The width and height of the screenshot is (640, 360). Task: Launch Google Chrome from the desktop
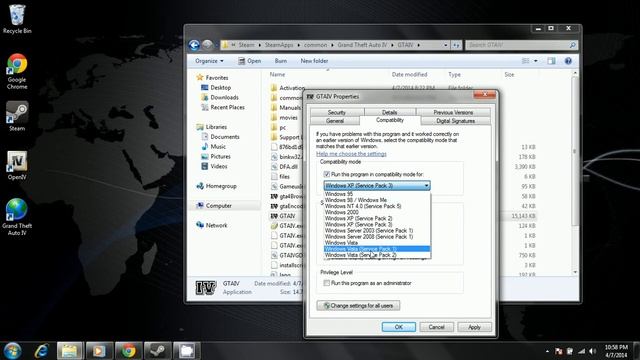pos(17,71)
